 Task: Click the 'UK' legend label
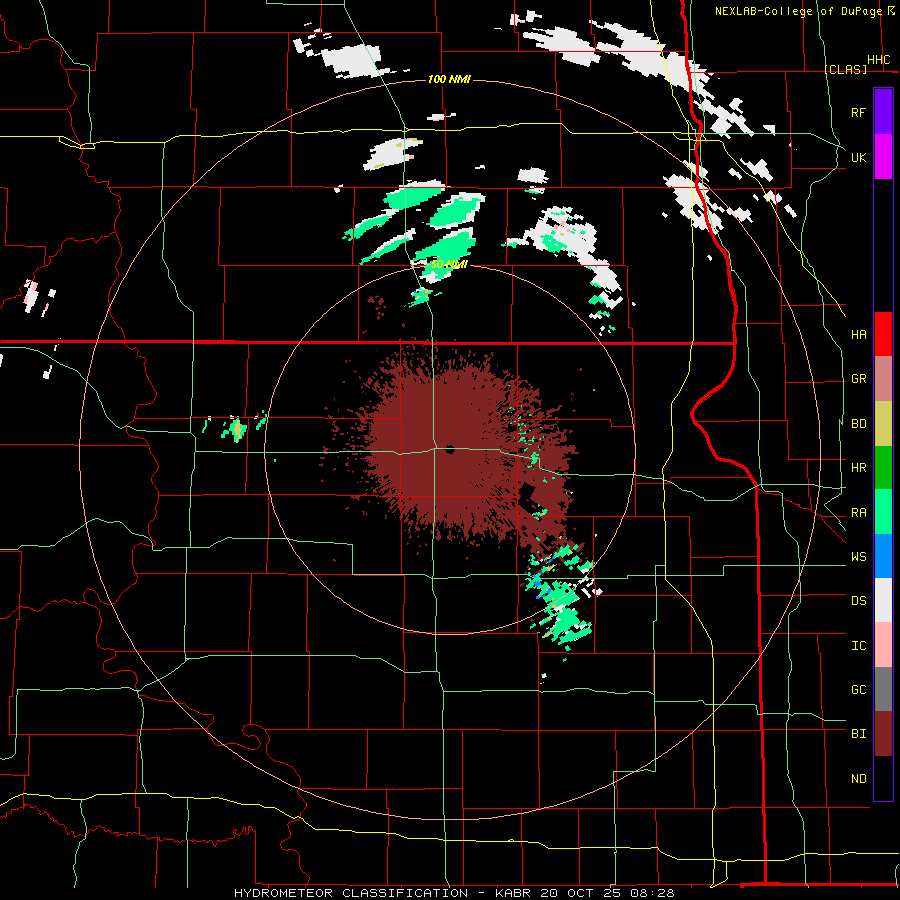858,157
